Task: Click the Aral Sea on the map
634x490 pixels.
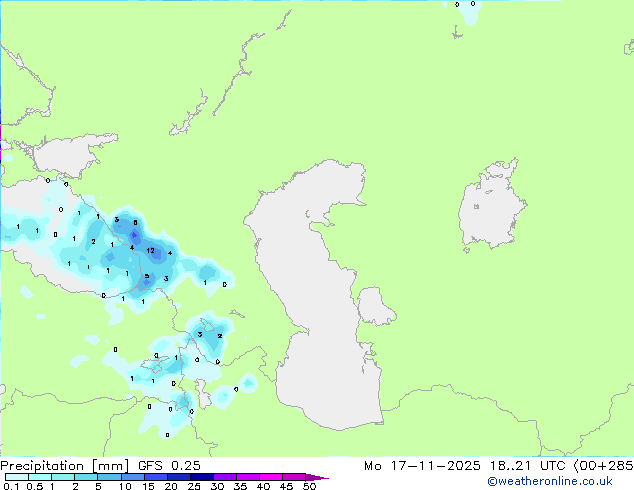Action: point(491,206)
